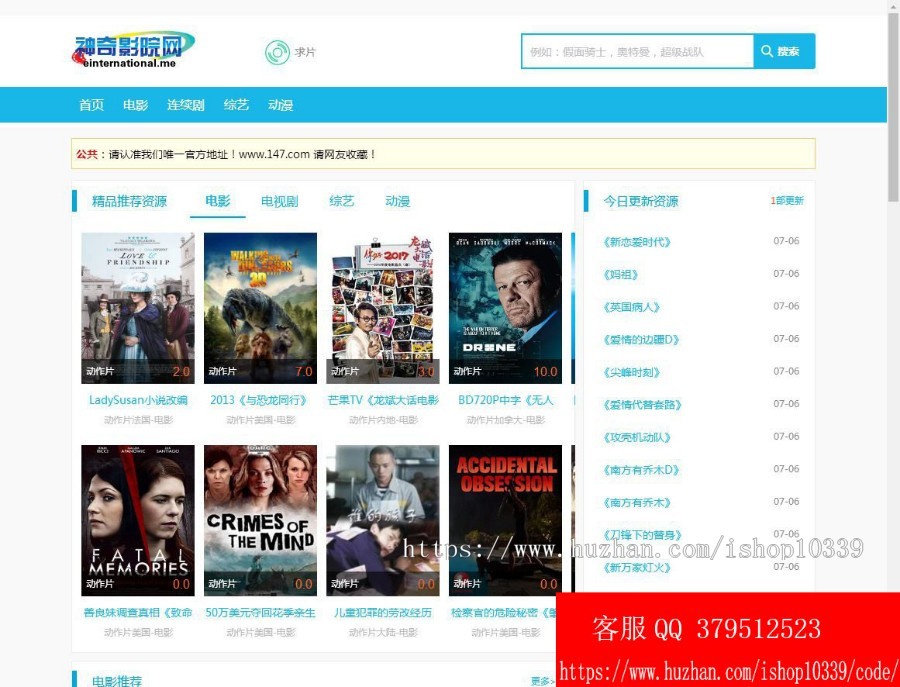This screenshot has height=687, width=900.
Task: Open 《南方有乔木D》 link
Action: click(x=641, y=470)
